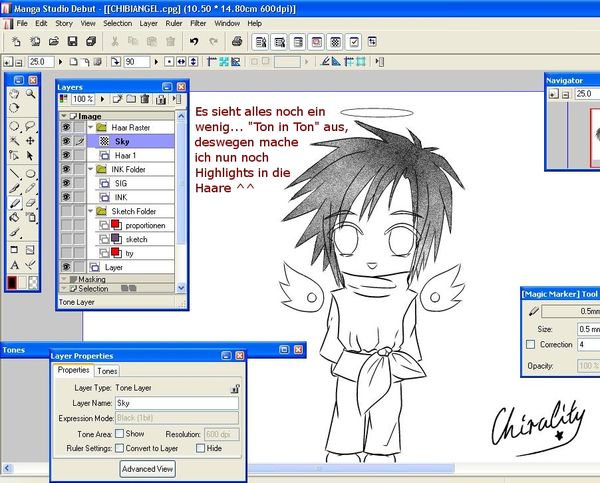This screenshot has width=600, height=483.
Task: Open the File menu
Action: pyautogui.click(x=22, y=23)
